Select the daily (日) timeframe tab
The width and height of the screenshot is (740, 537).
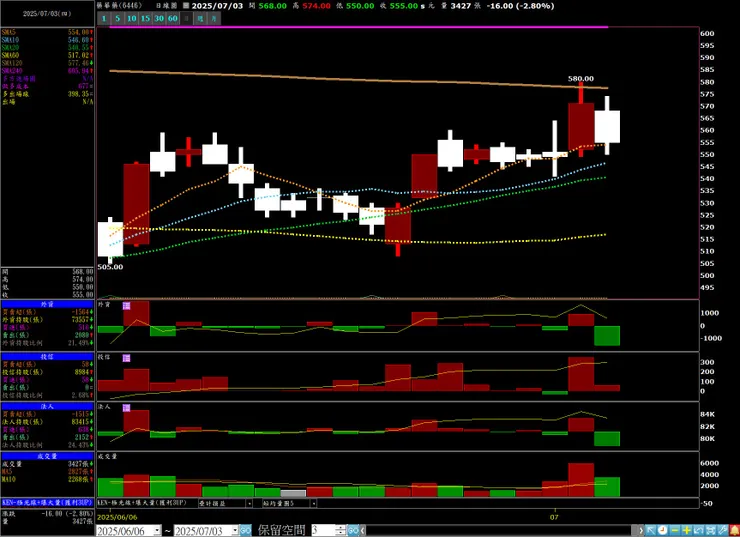pos(186,18)
